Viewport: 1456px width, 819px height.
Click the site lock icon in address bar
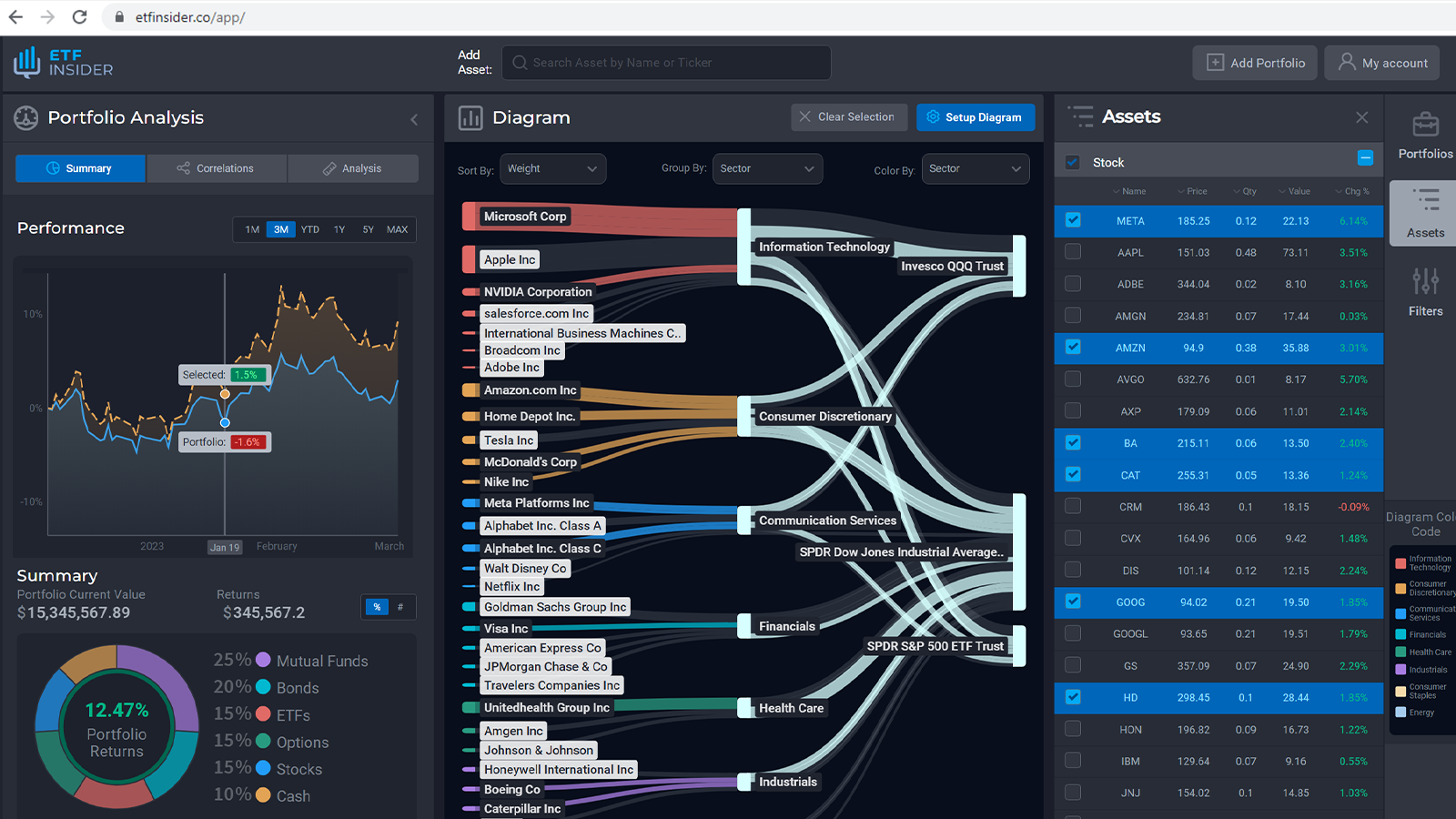118,17
